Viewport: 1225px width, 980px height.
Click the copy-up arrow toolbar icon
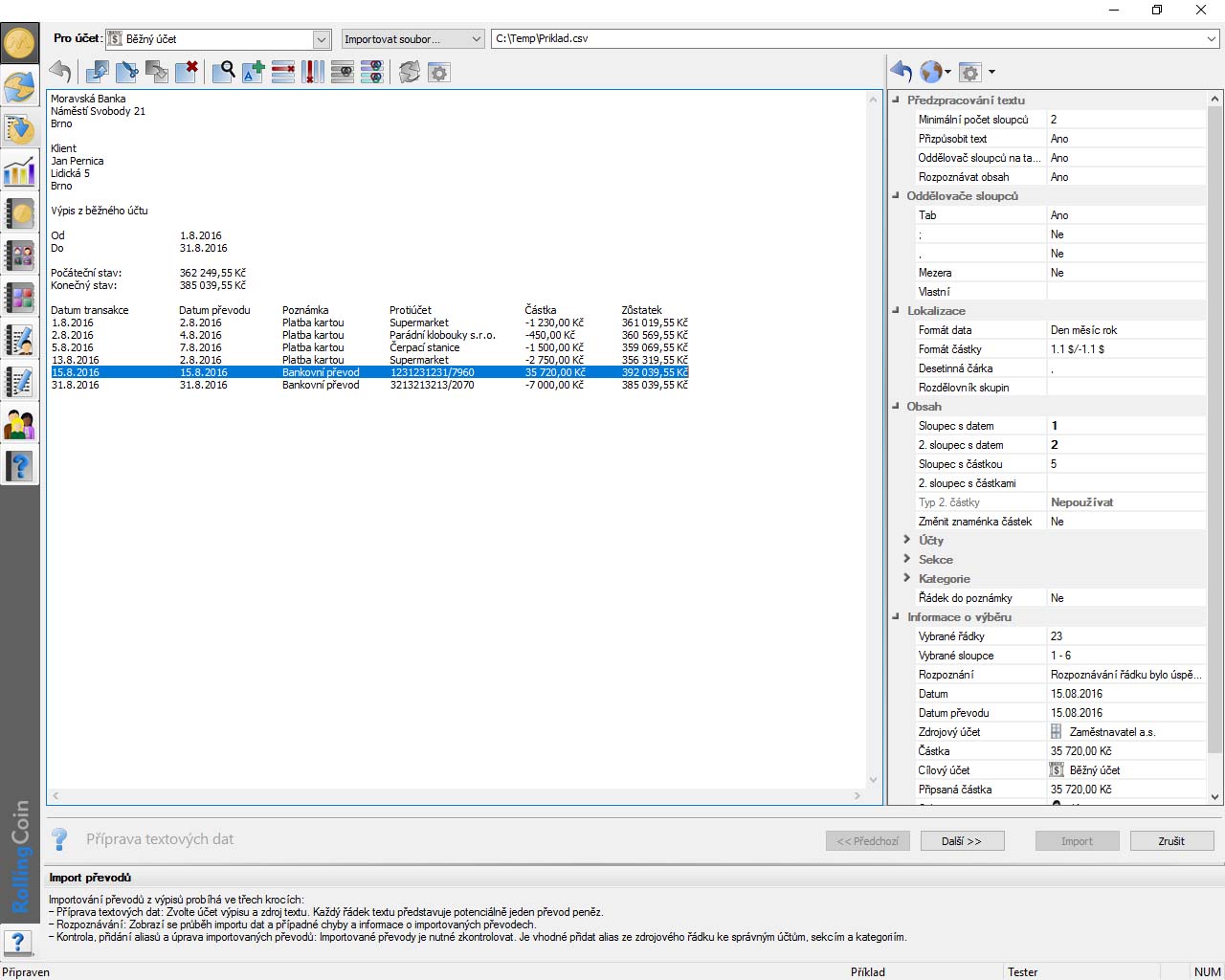click(98, 72)
